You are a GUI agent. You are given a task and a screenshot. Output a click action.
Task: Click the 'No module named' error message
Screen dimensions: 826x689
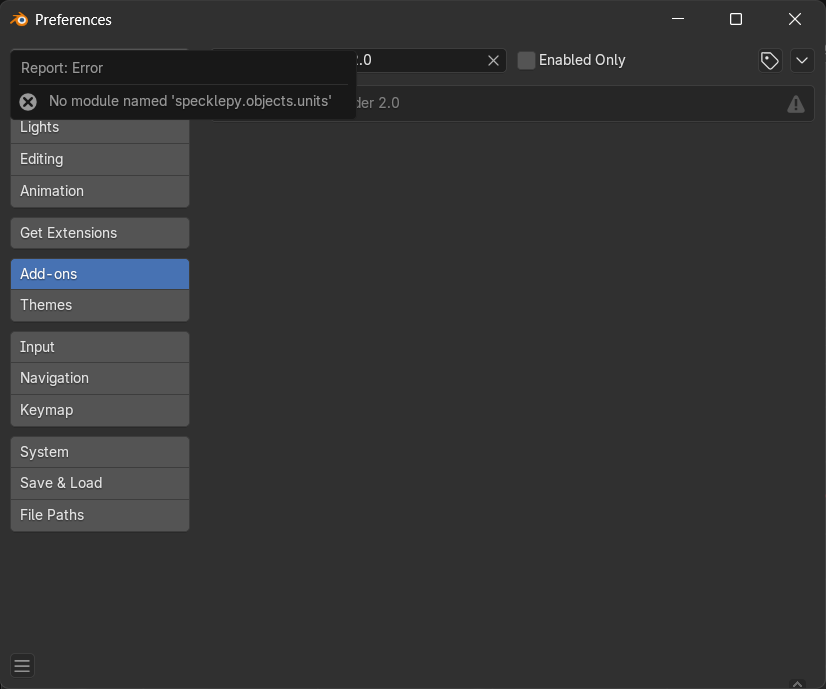[x=190, y=101]
